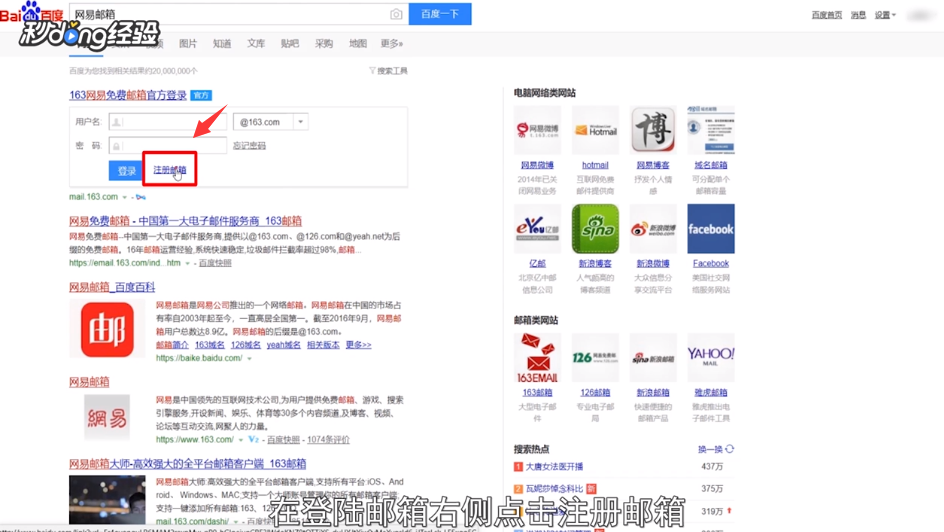Open 网易免费邮箱-中国第一大电子邮件服务商 result

pos(185,221)
